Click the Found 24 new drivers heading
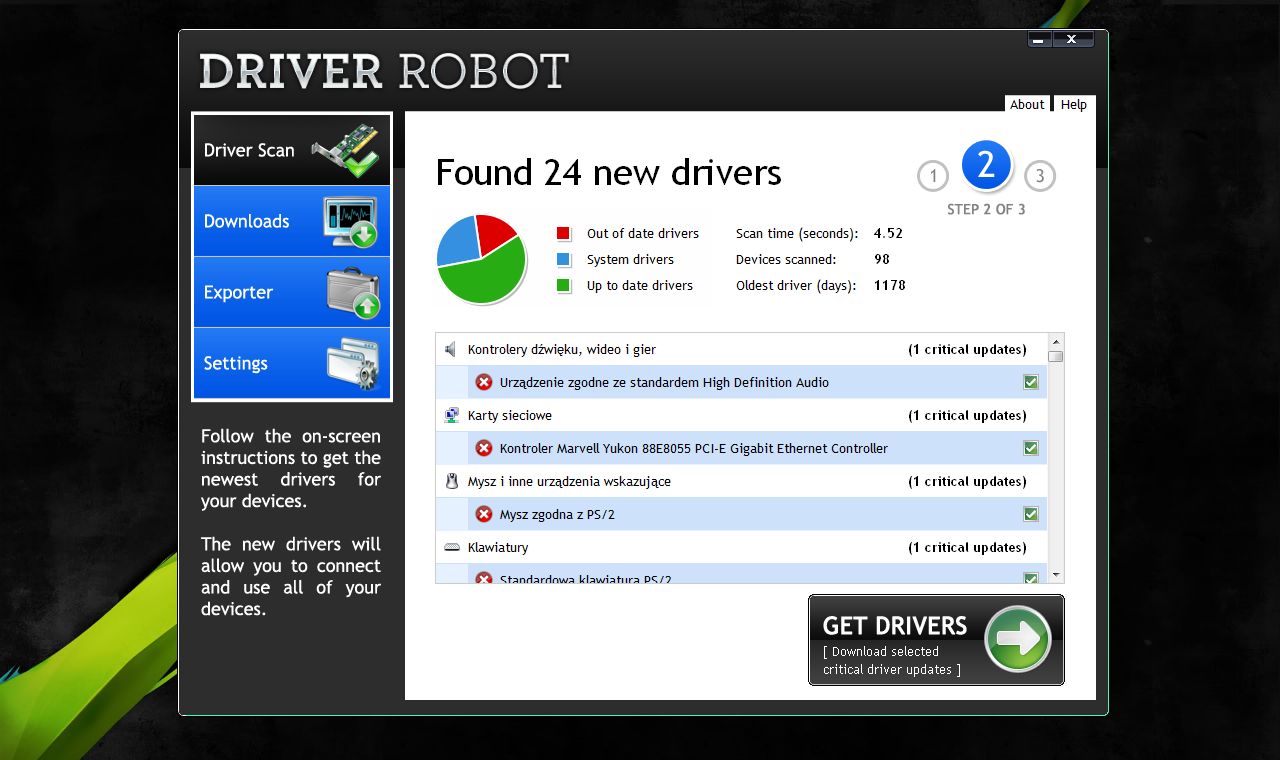The image size is (1280, 760). pos(608,172)
